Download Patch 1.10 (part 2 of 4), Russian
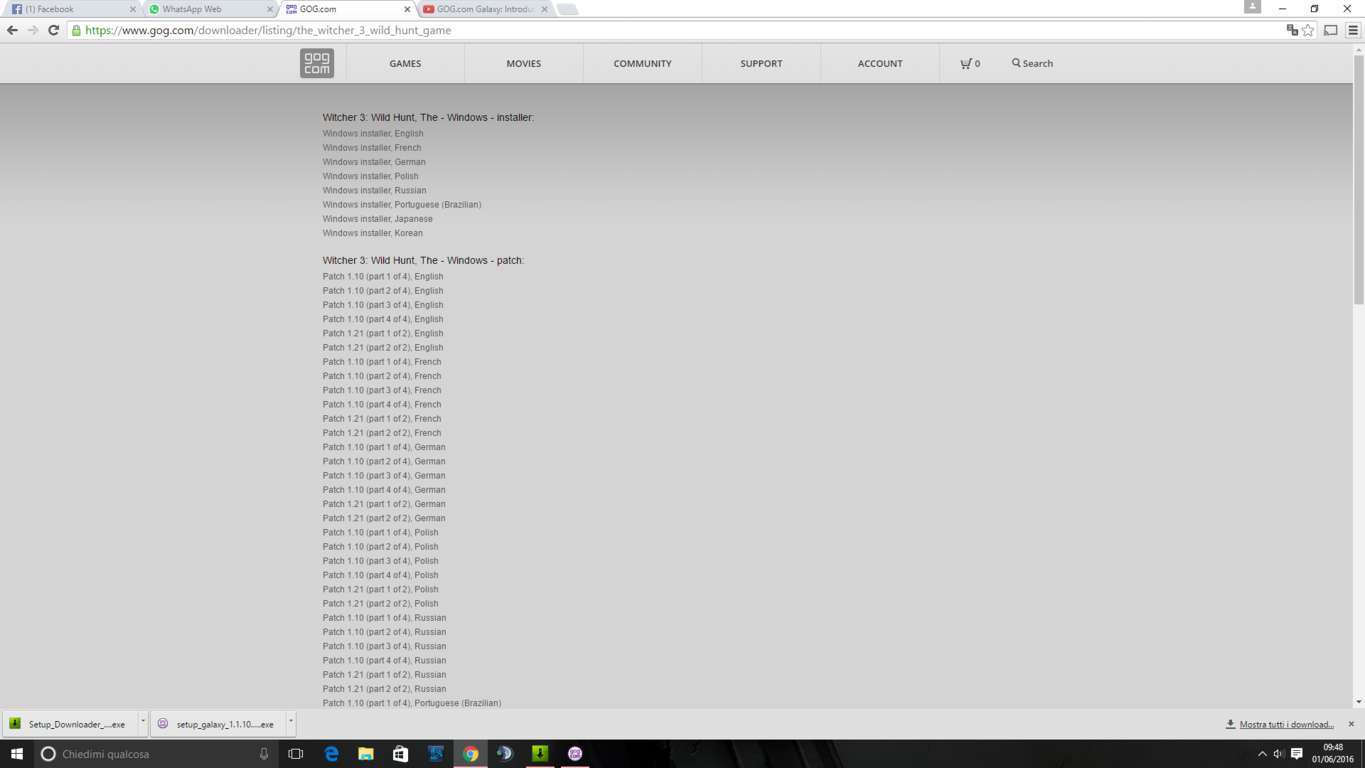 pyautogui.click(x=384, y=632)
